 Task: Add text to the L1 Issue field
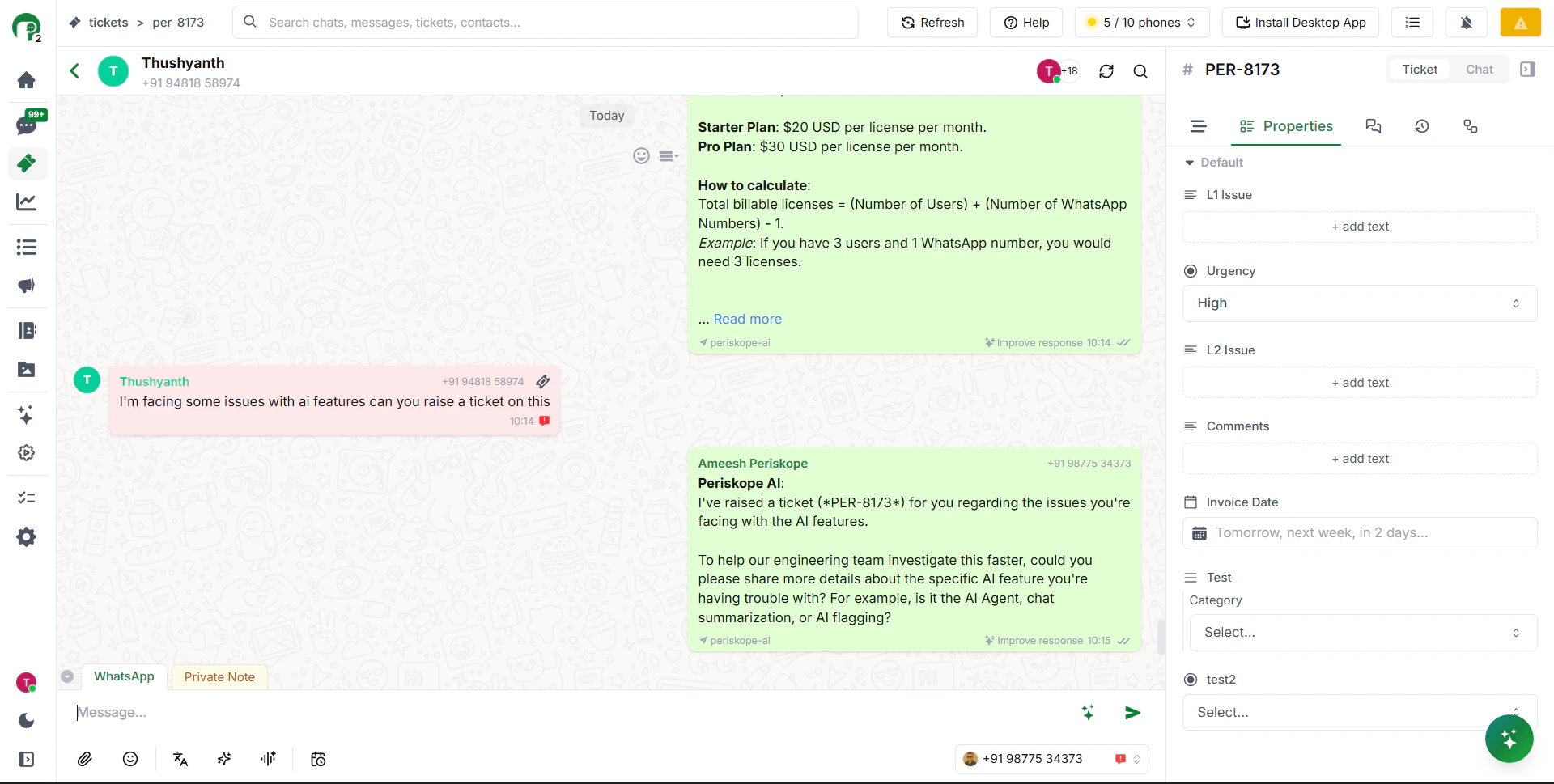pyautogui.click(x=1360, y=227)
